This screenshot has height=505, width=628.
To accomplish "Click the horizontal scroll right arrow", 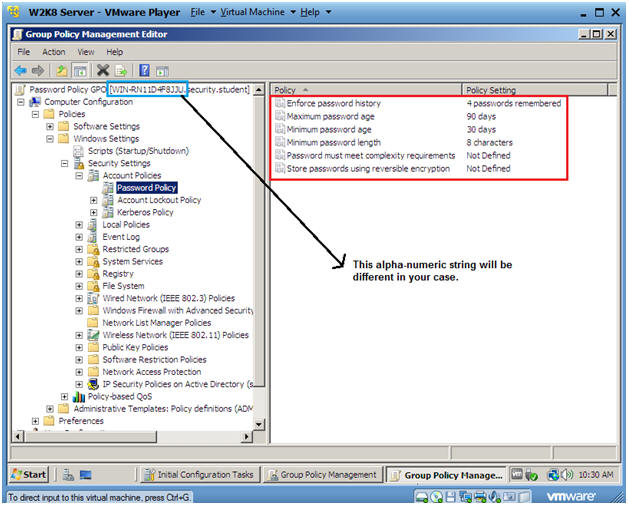I will pos(247,437).
